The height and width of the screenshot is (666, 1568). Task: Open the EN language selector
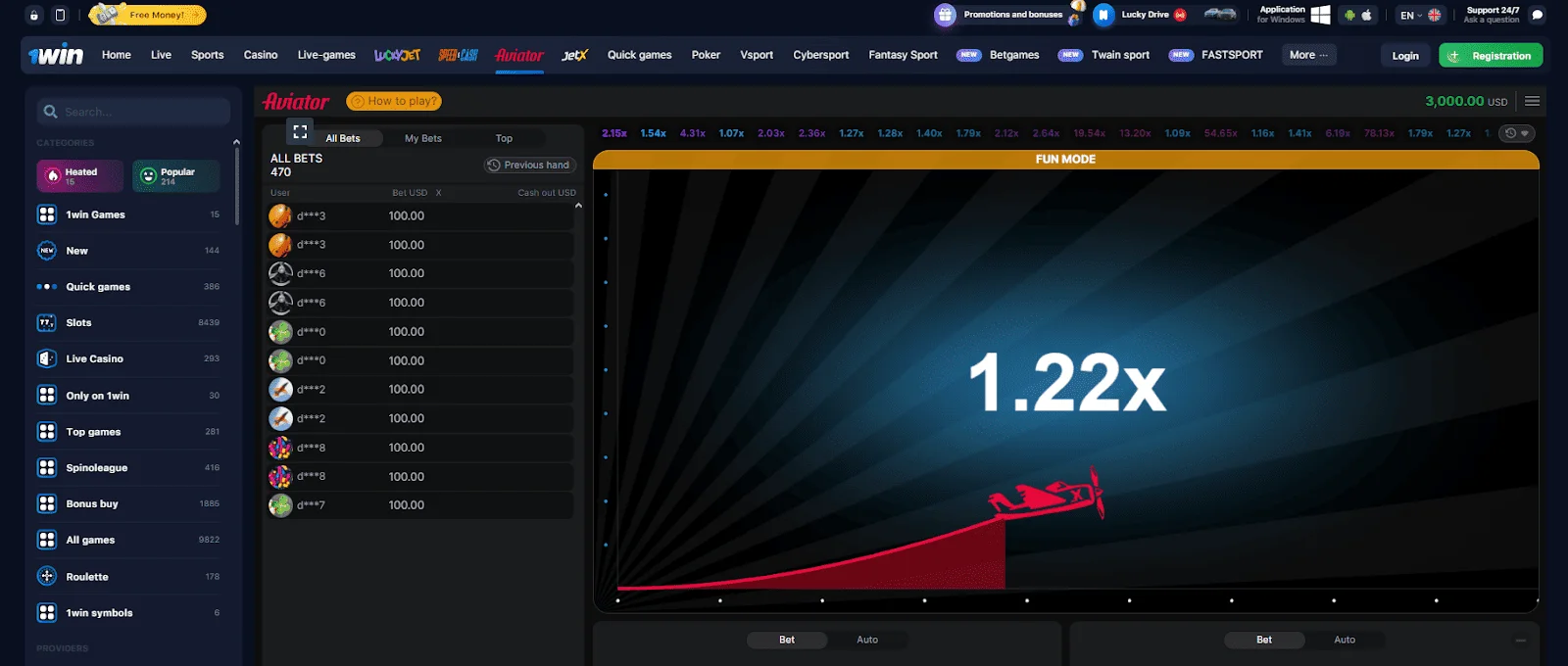point(1420,15)
